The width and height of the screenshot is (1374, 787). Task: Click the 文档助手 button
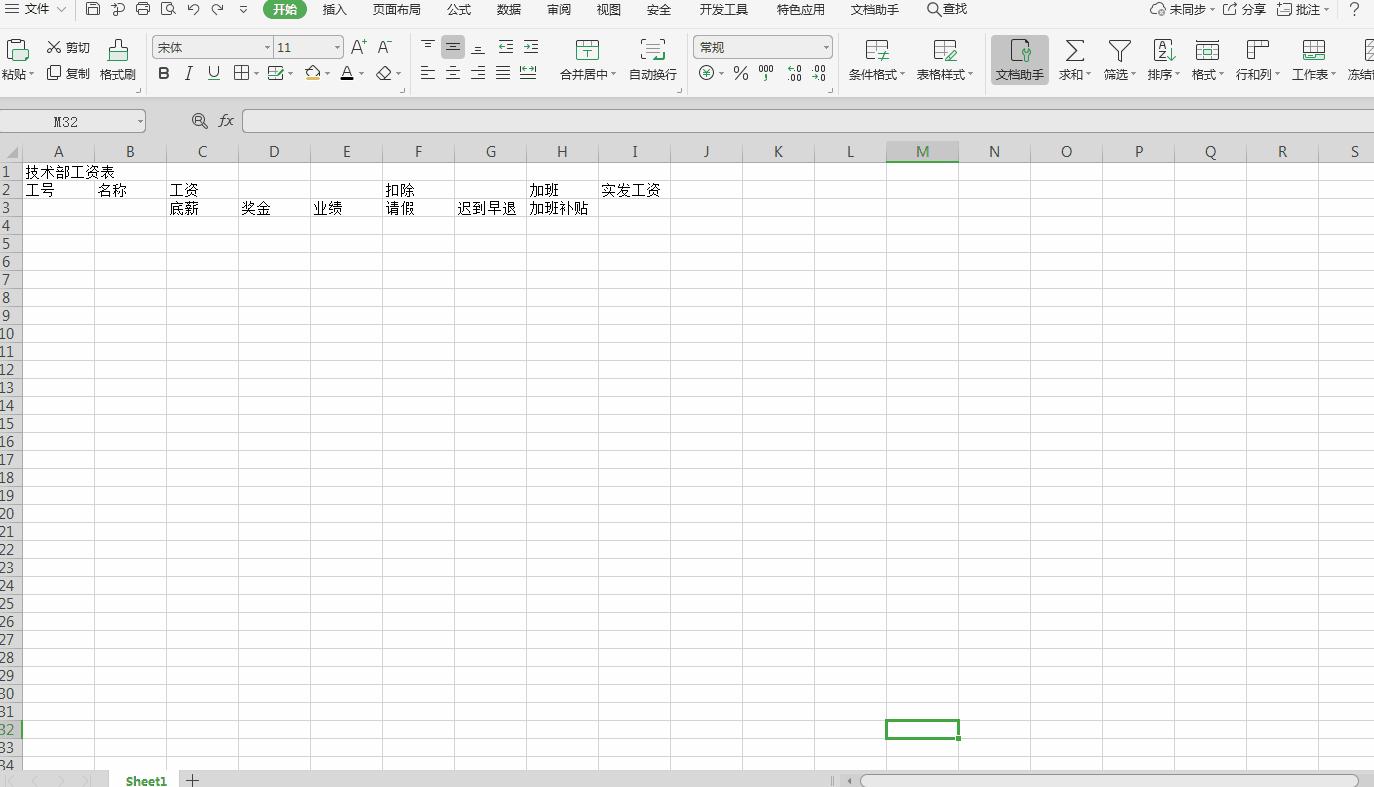[x=1019, y=57]
